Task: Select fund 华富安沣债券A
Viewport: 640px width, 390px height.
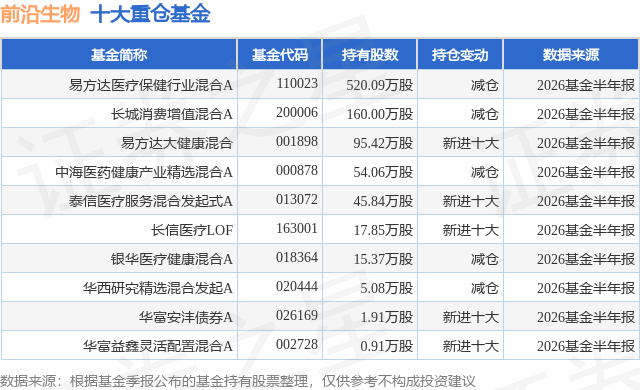Action: pyautogui.click(x=186, y=317)
